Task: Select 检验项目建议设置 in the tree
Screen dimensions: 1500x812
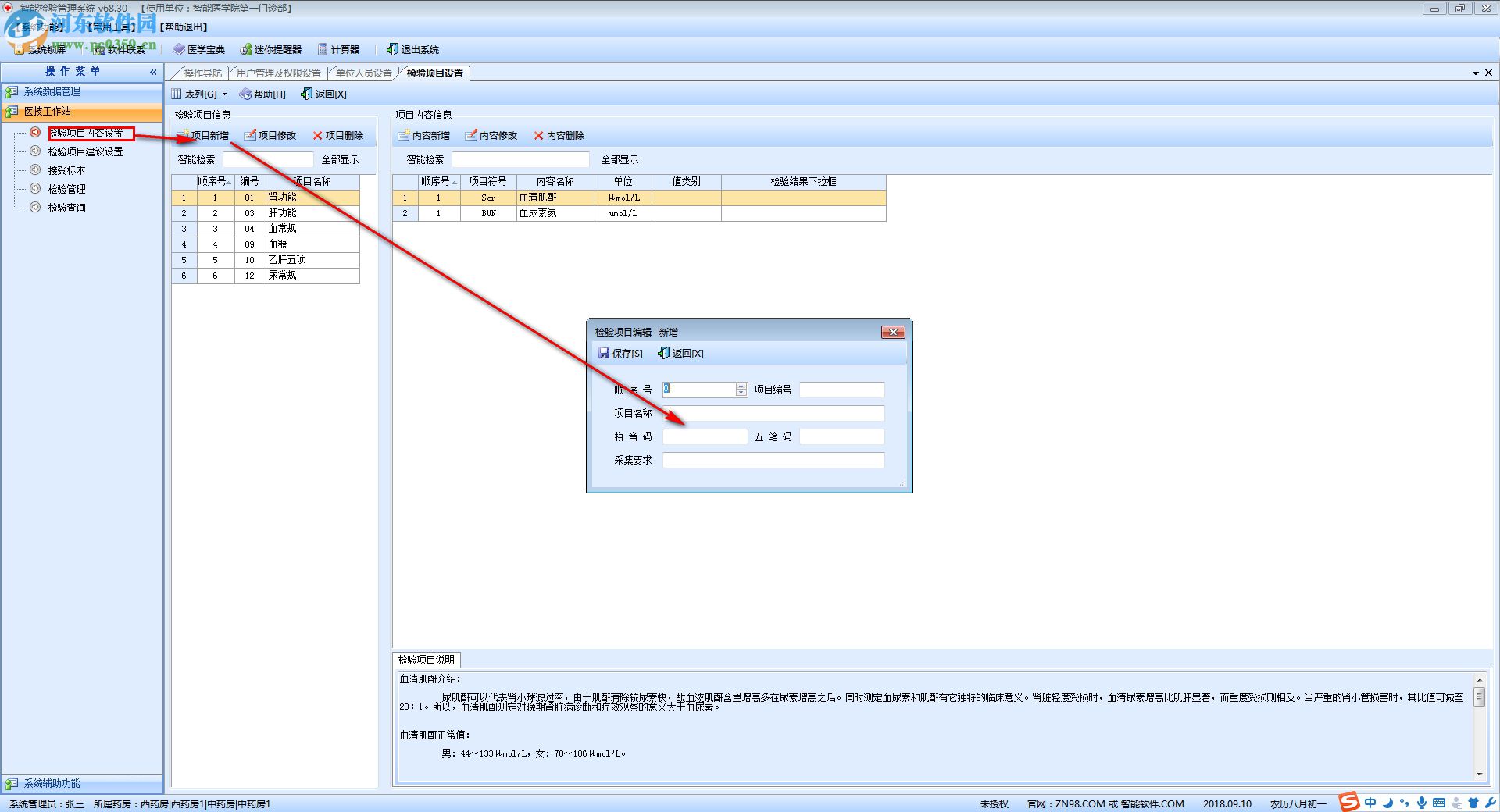Action: click(x=85, y=151)
